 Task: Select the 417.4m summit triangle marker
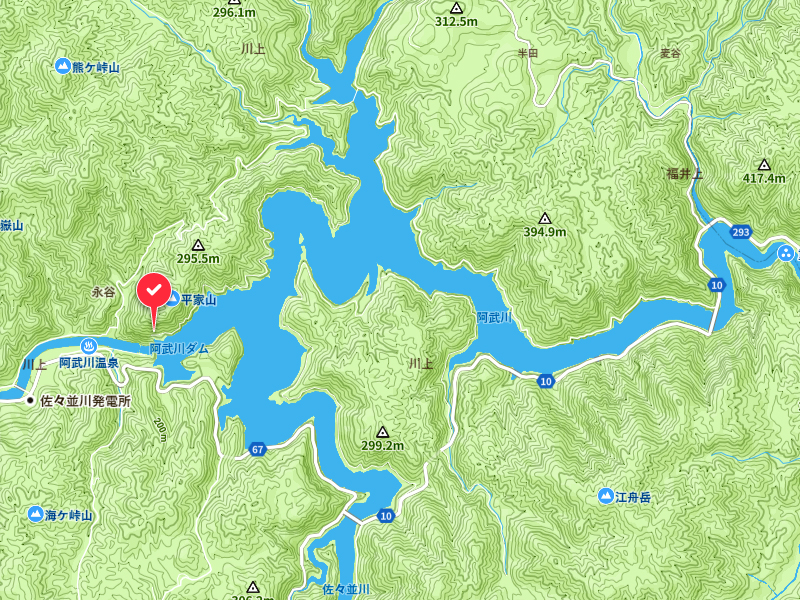764,165
